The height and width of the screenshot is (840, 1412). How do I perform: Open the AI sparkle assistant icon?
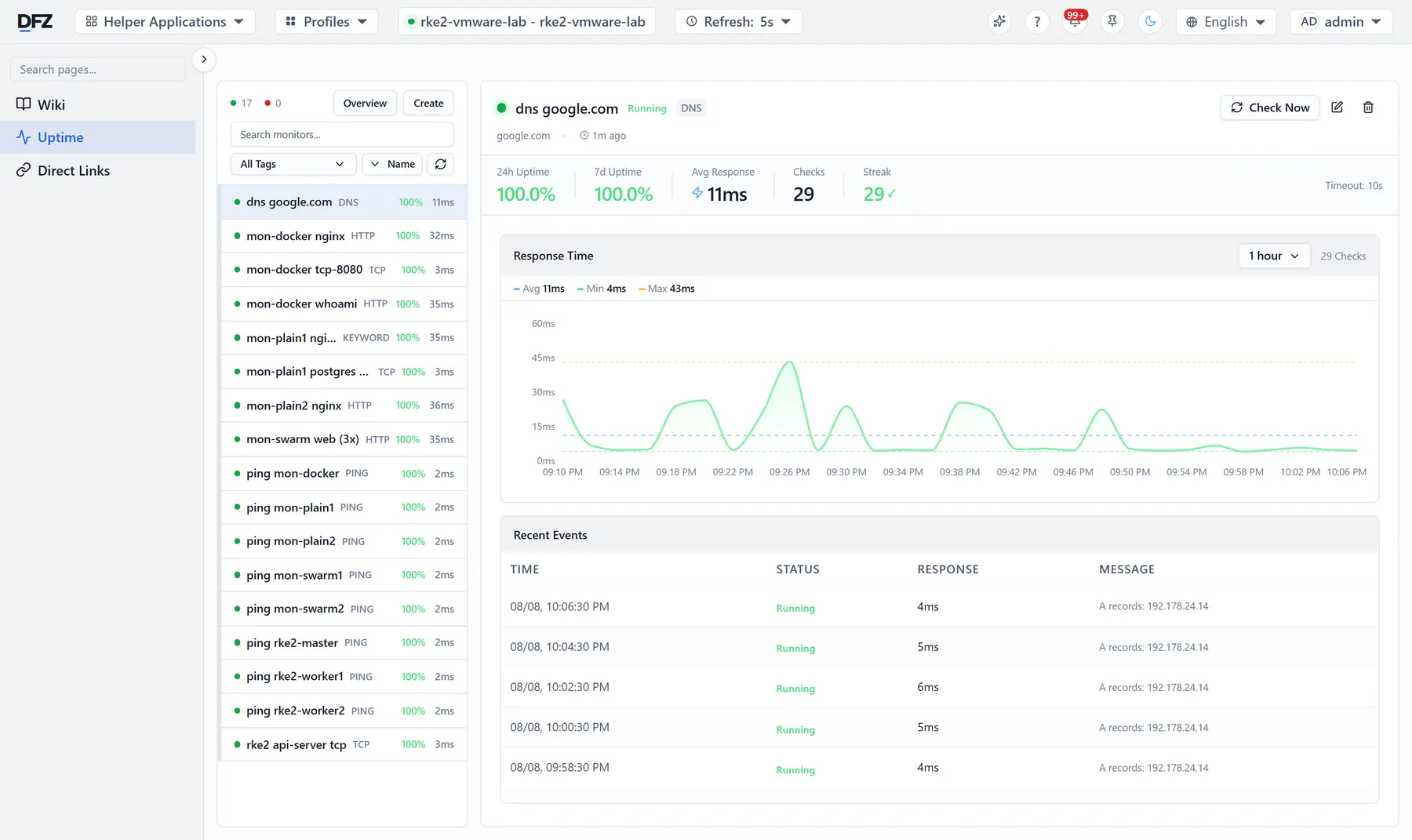coord(999,22)
